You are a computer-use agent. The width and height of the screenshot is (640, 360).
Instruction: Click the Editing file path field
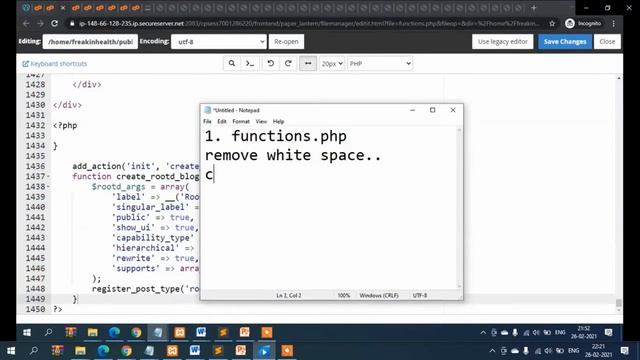[x=90, y=42]
